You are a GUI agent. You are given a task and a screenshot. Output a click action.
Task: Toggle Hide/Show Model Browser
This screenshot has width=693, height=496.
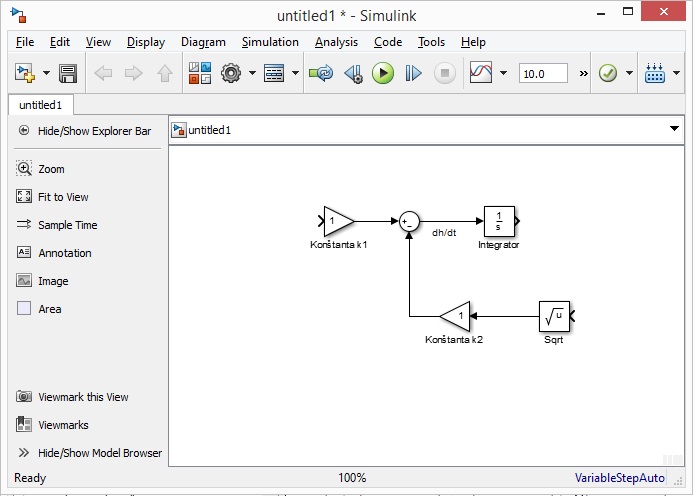pyautogui.click(x=90, y=453)
